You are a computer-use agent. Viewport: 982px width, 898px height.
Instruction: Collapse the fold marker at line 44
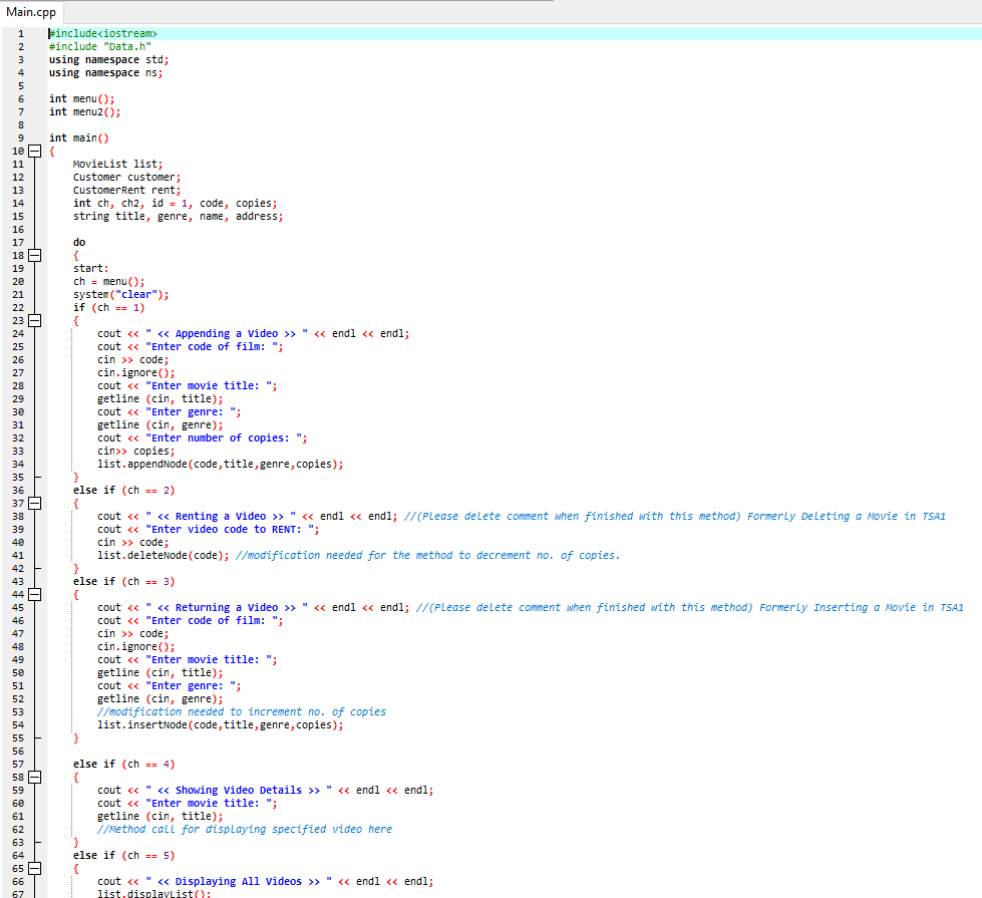coord(35,594)
